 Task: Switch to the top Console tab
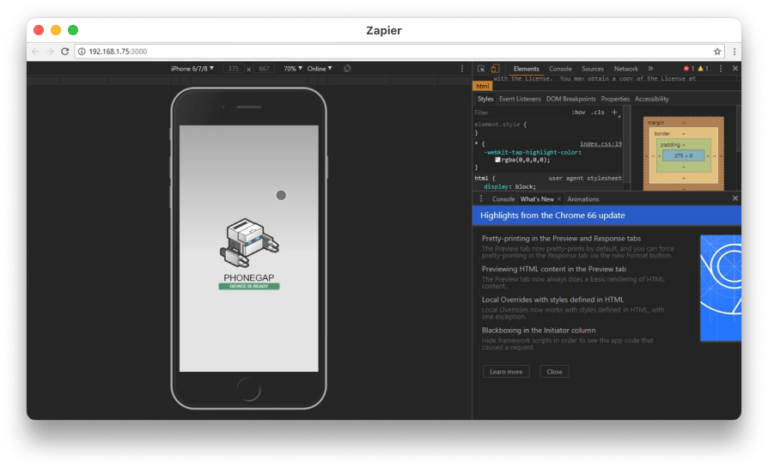(x=560, y=69)
